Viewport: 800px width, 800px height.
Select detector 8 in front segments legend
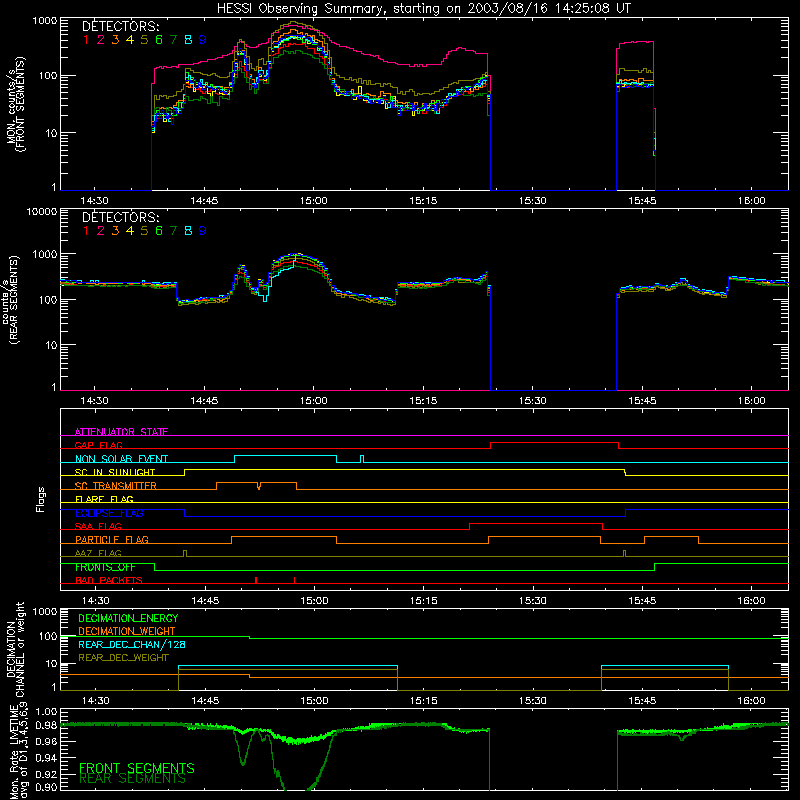click(188, 40)
